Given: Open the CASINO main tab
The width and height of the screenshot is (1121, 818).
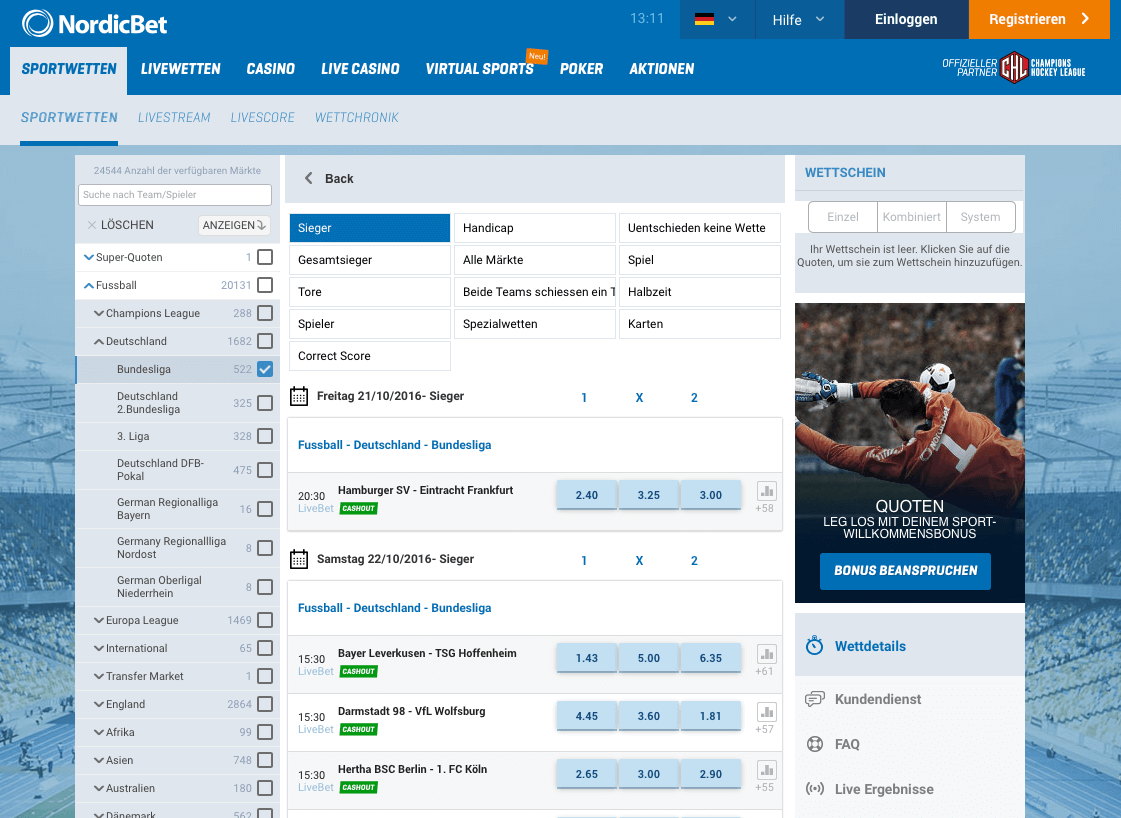Looking at the screenshot, I should pyautogui.click(x=270, y=69).
